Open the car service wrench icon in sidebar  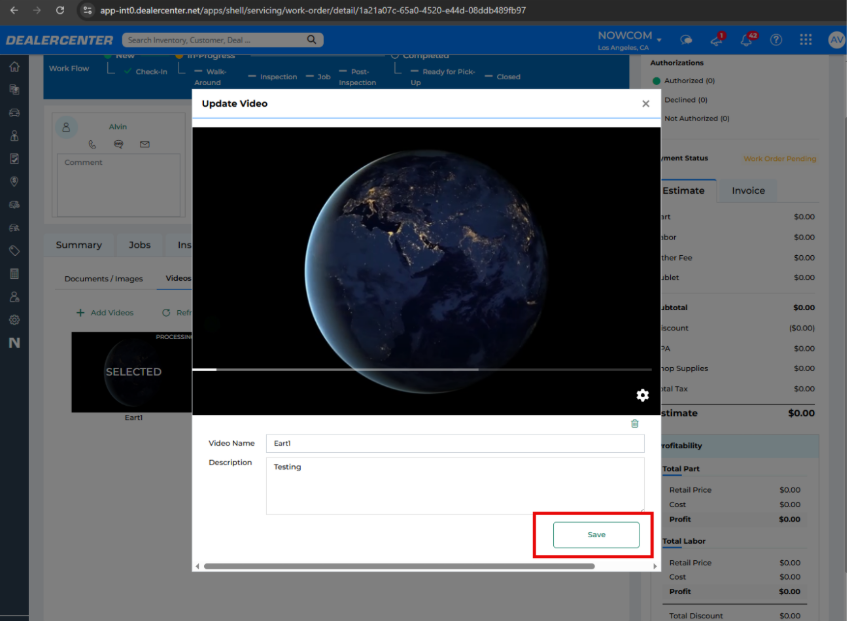[15, 228]
